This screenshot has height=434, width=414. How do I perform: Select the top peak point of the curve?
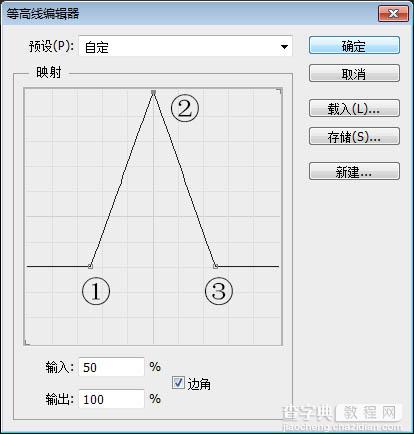click(153, 92)
